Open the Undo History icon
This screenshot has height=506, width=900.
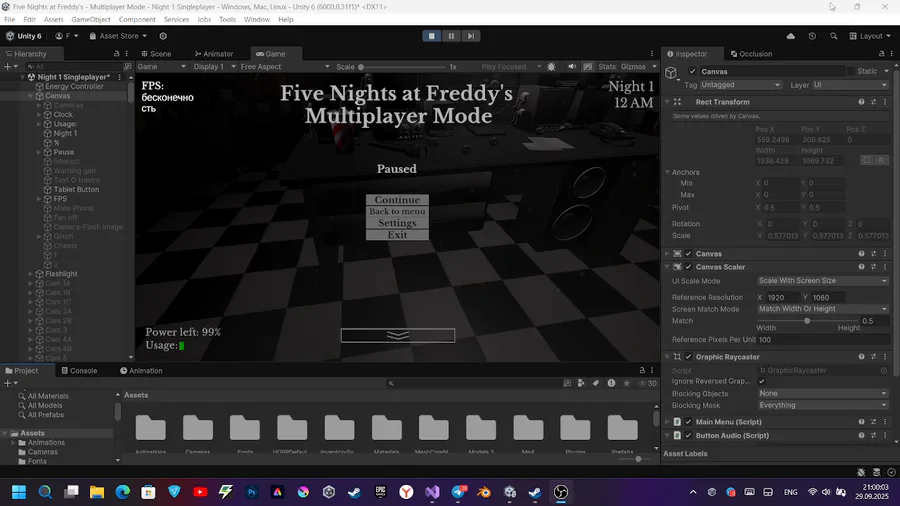pos(812,36)
